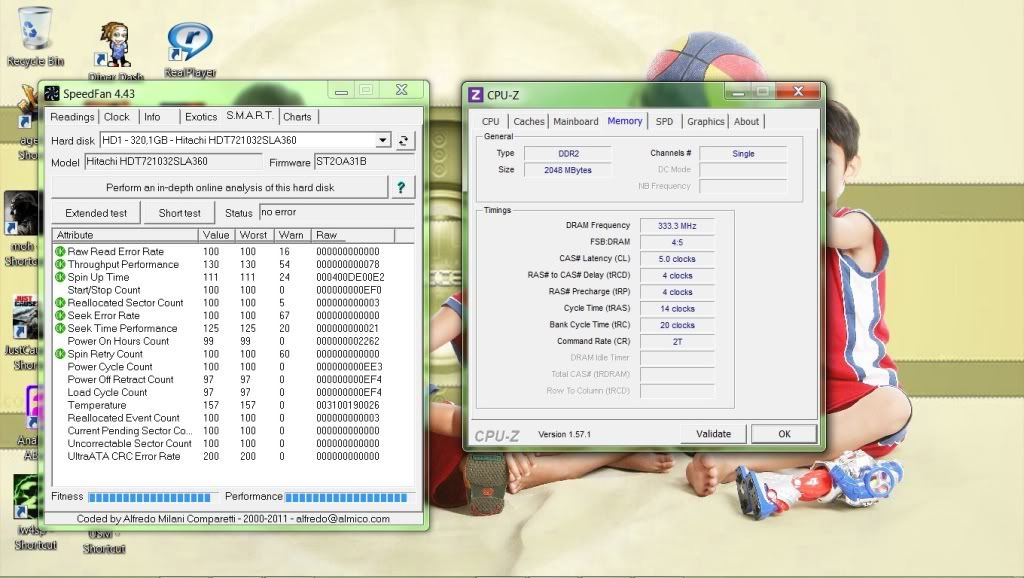Sort by the Value column header
This screenshot has width=1024, height=578.
point(216,235)
